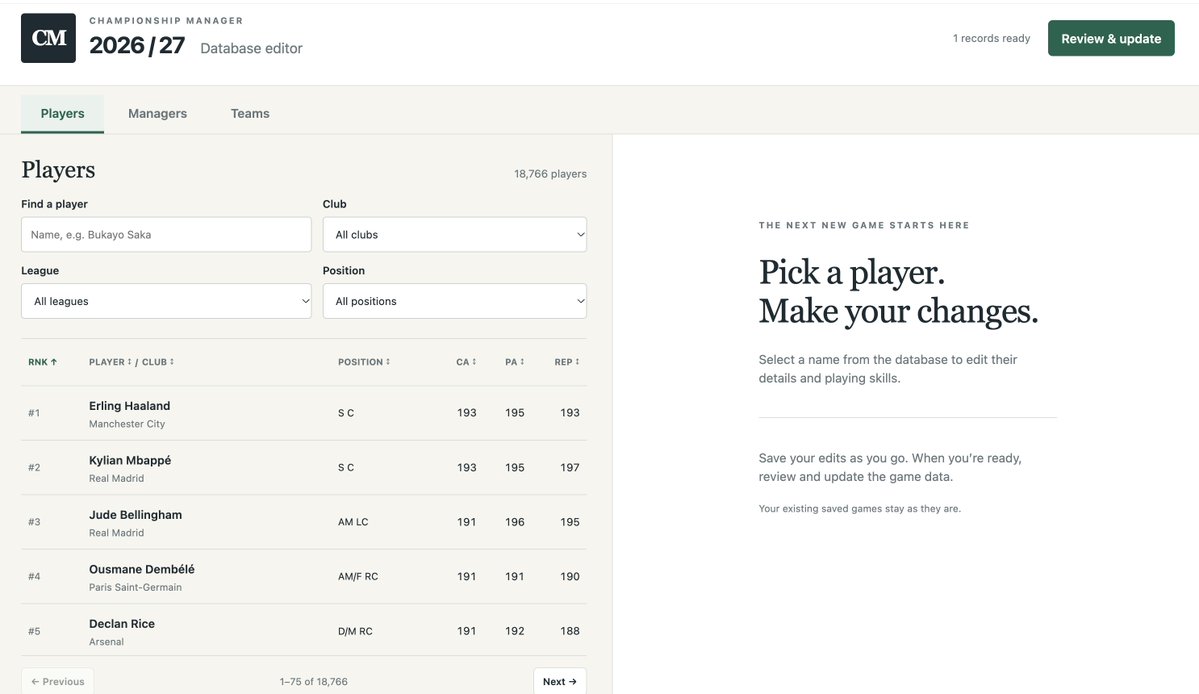This screenshot has height=694, width=1199.
Task: Click the CM logo icon
Action: click(48, 38)
